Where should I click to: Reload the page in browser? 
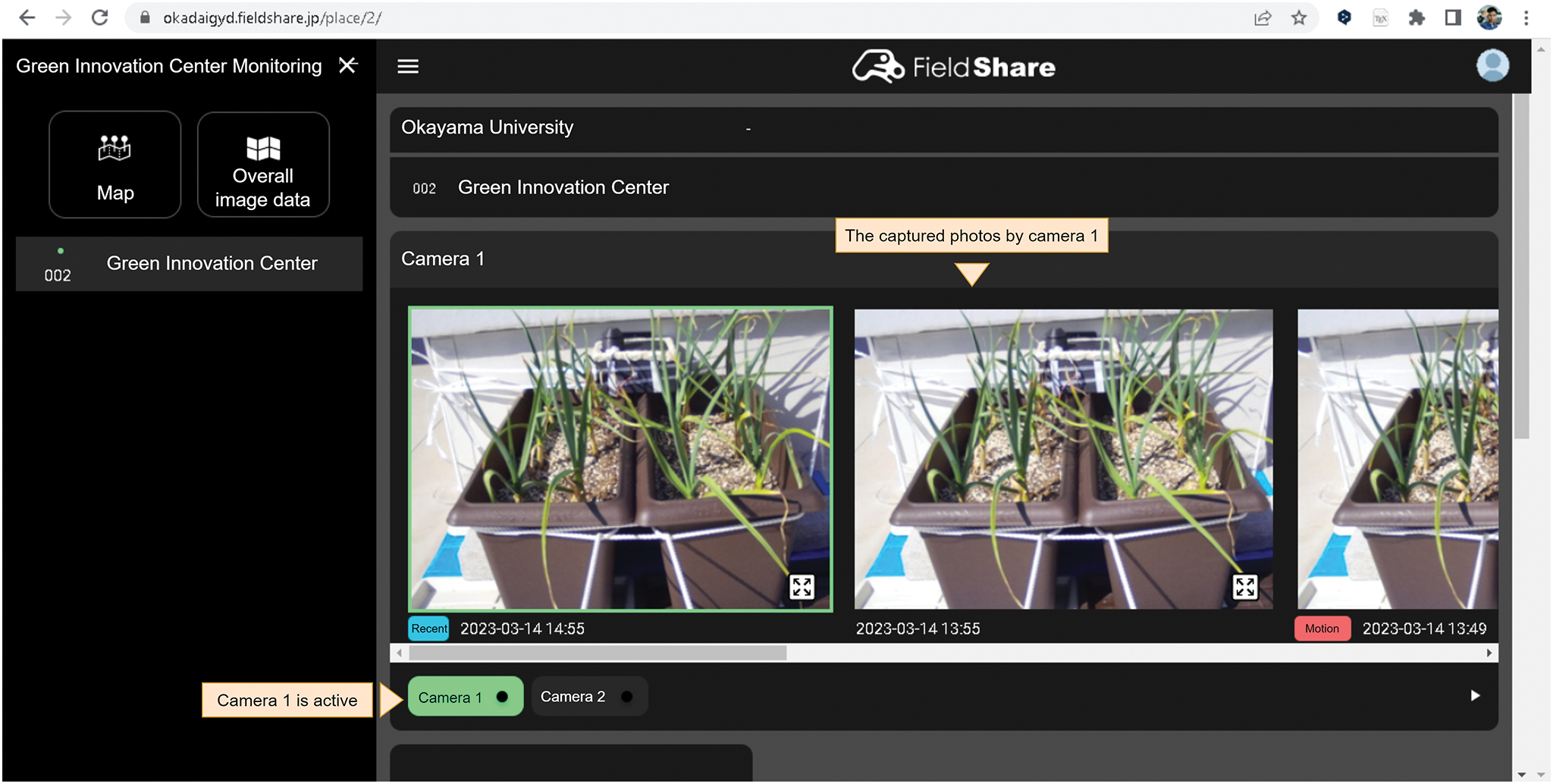pos(99,18)
